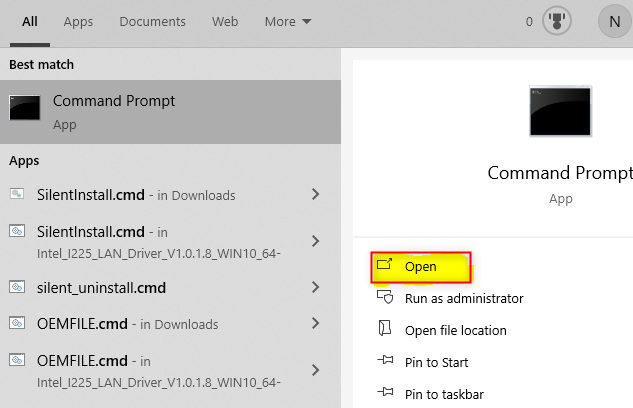Expand options for SilentInstall.cmd in Intel_I225 folder
The width and height of the screenshot is (633, 408).
(316, 241)
